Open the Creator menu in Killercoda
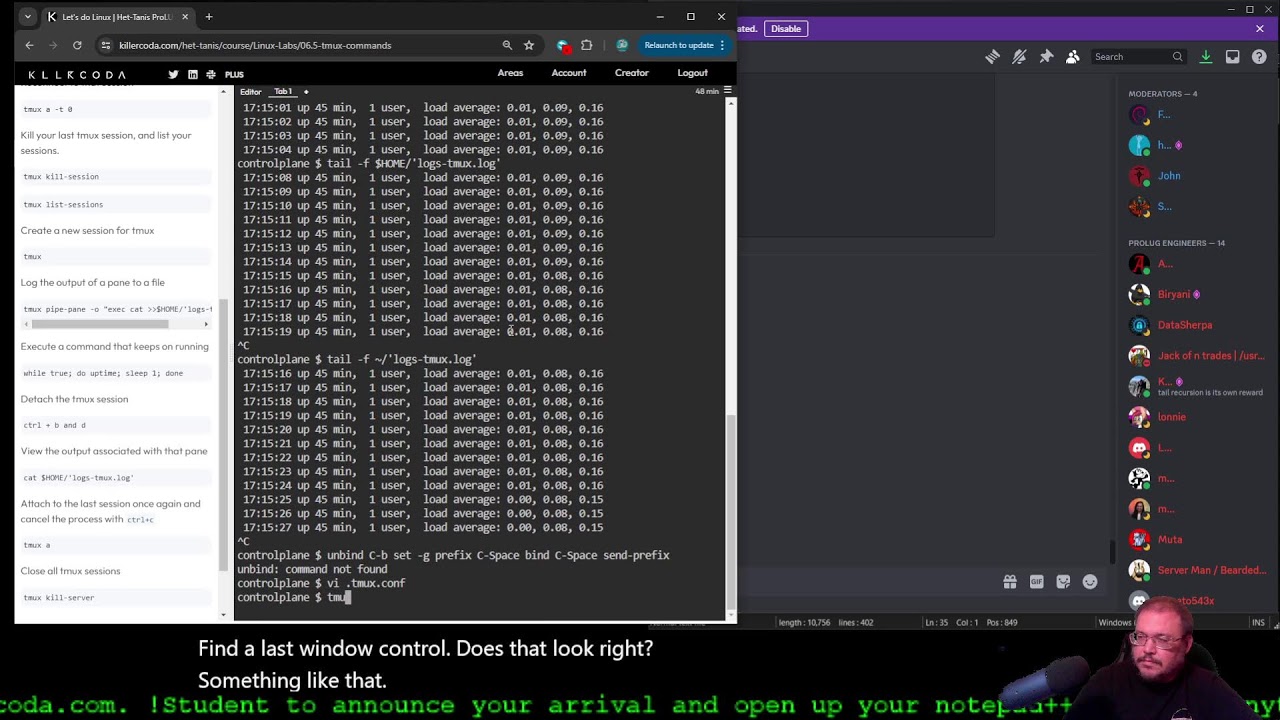The height and width of the screenshot is (720, 1280). pyautogui.click(x=631, y=73)
